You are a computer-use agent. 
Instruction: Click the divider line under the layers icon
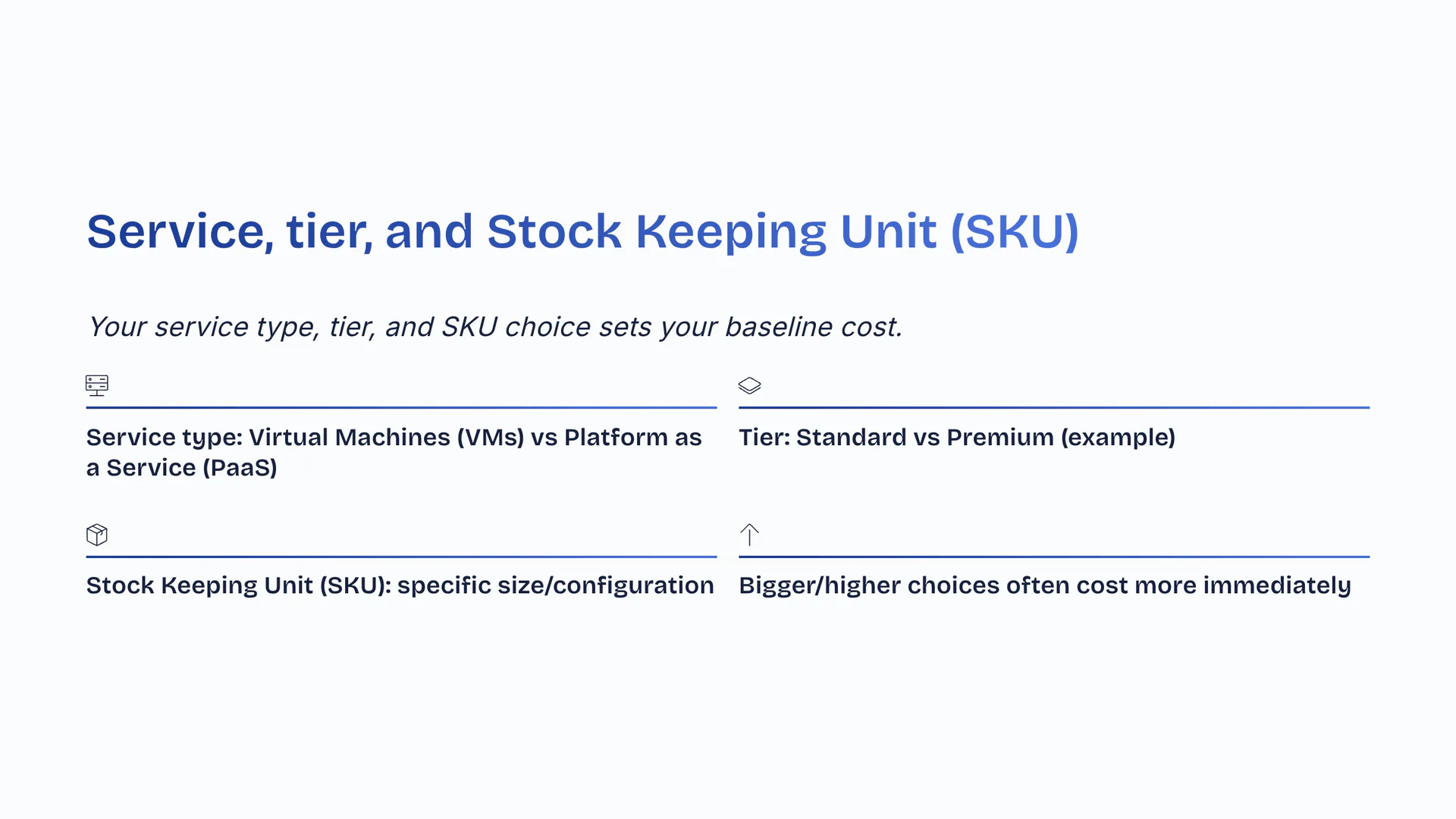click(x=1053, y=407)
